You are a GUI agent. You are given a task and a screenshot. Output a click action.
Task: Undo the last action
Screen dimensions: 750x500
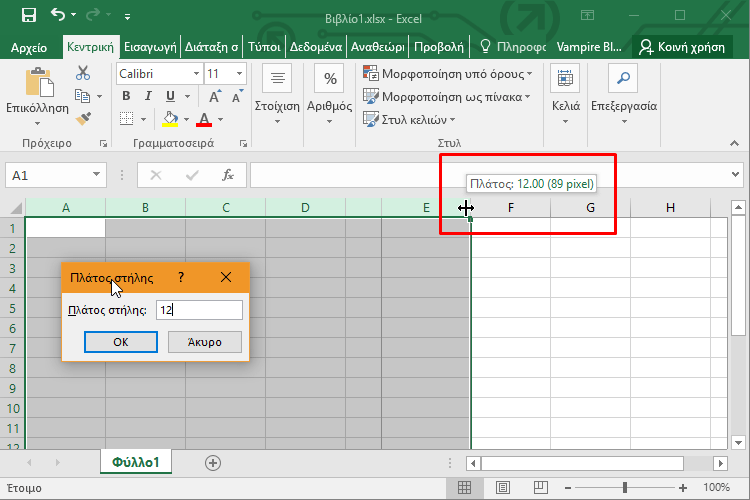(57, 15)
